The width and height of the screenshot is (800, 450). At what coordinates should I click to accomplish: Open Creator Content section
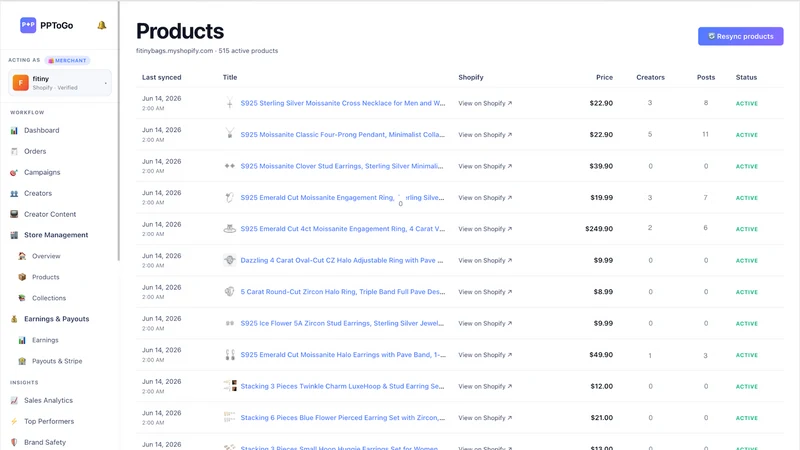50,214
